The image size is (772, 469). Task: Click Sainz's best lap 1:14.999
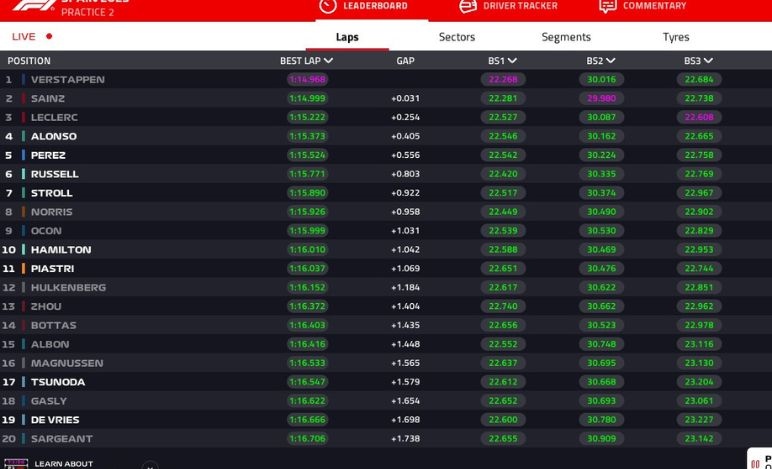pos(307,98)
